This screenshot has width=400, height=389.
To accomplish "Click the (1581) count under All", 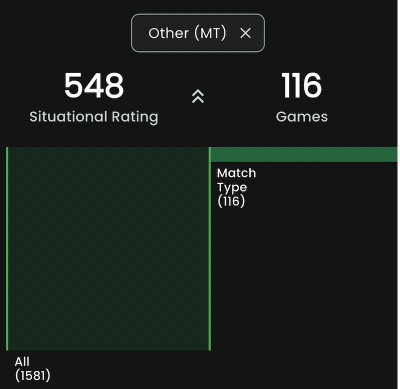I will [x=32, y=376].
